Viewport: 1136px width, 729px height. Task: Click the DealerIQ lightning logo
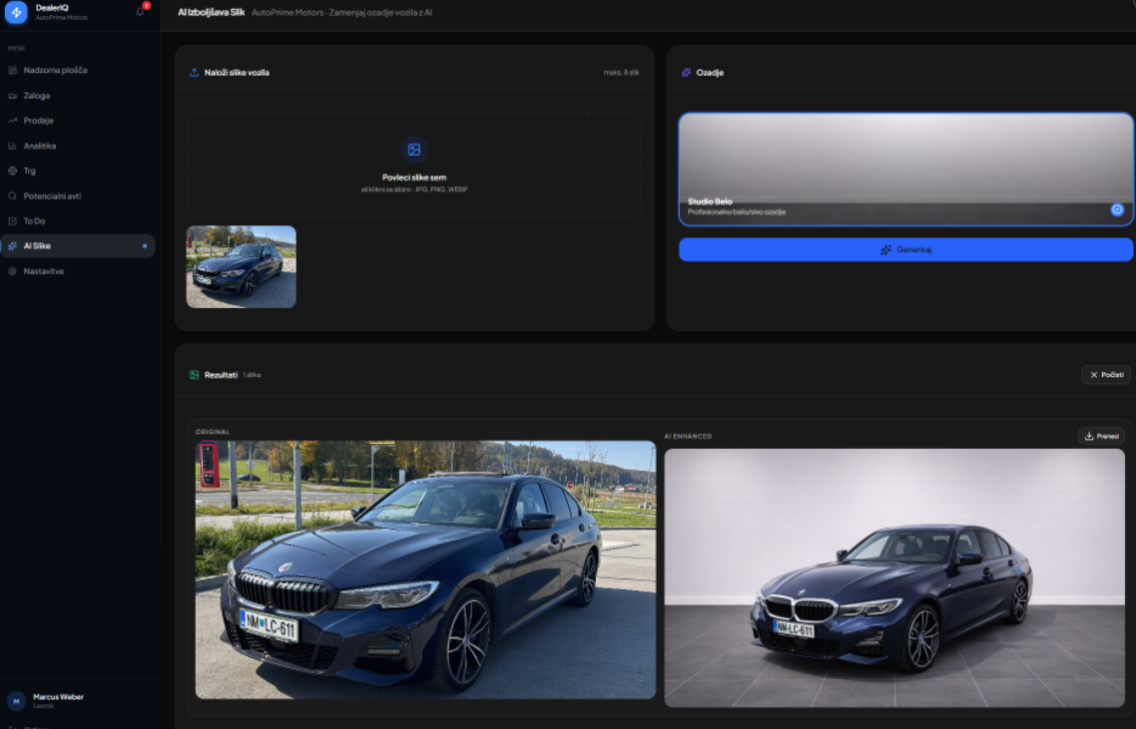click(16, 12)
